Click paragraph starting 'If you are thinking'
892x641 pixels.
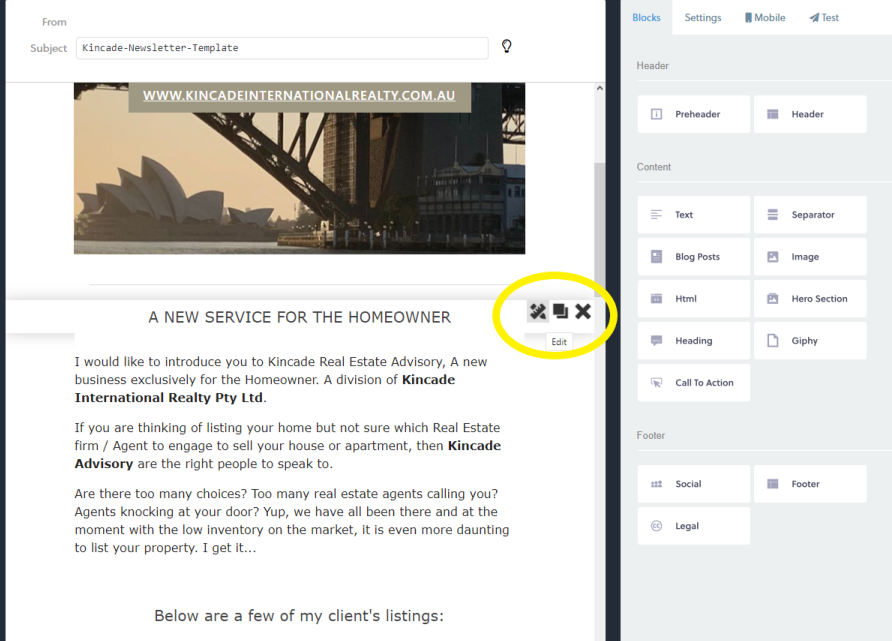pyautogui.click(x=288, y=445)
